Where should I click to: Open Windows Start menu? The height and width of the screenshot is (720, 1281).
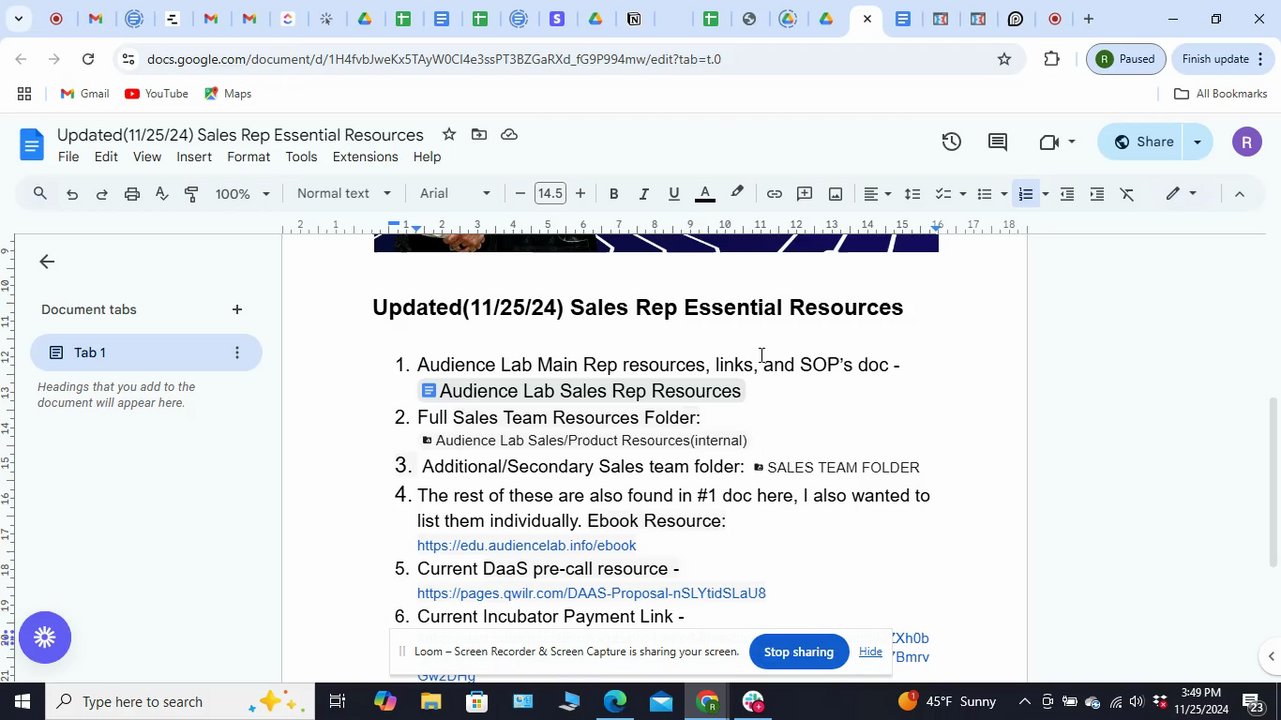tap(22, 701)
